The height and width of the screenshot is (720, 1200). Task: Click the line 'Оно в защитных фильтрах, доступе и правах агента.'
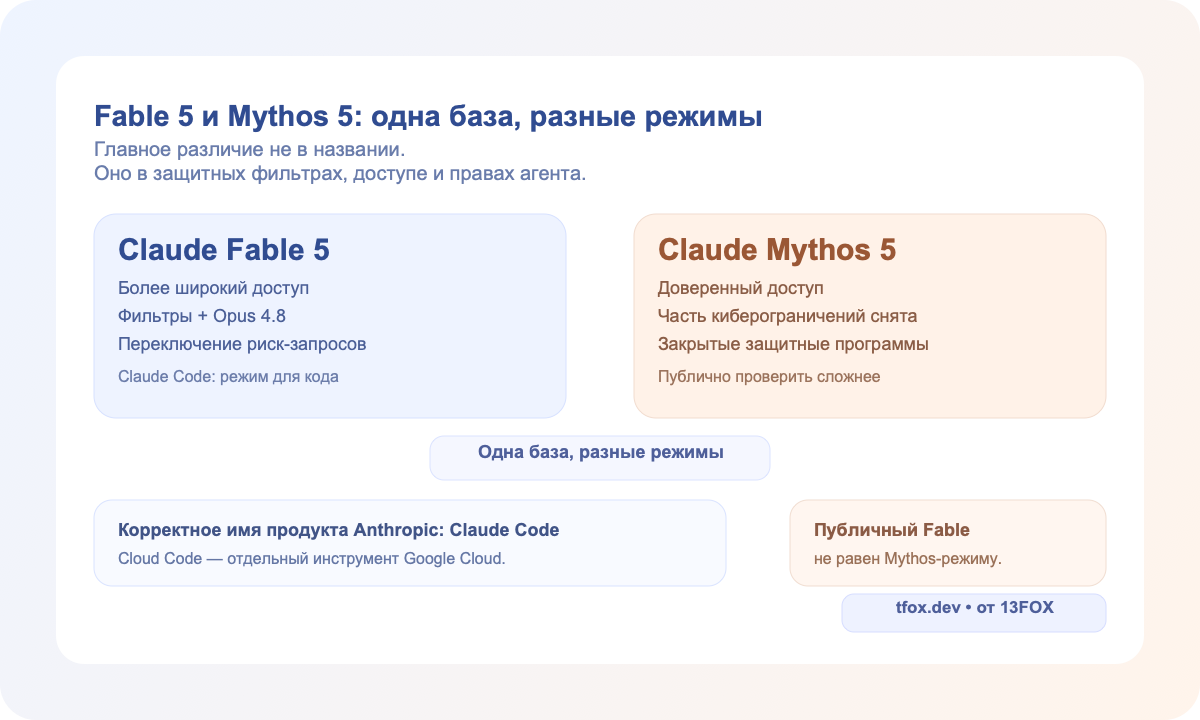339,174
